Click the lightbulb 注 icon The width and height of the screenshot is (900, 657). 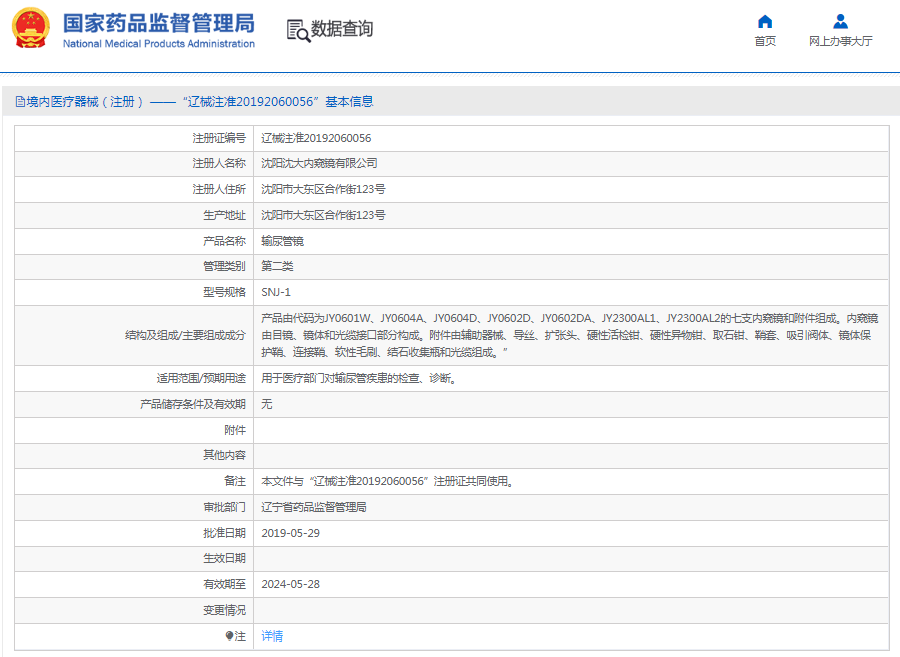229,636
